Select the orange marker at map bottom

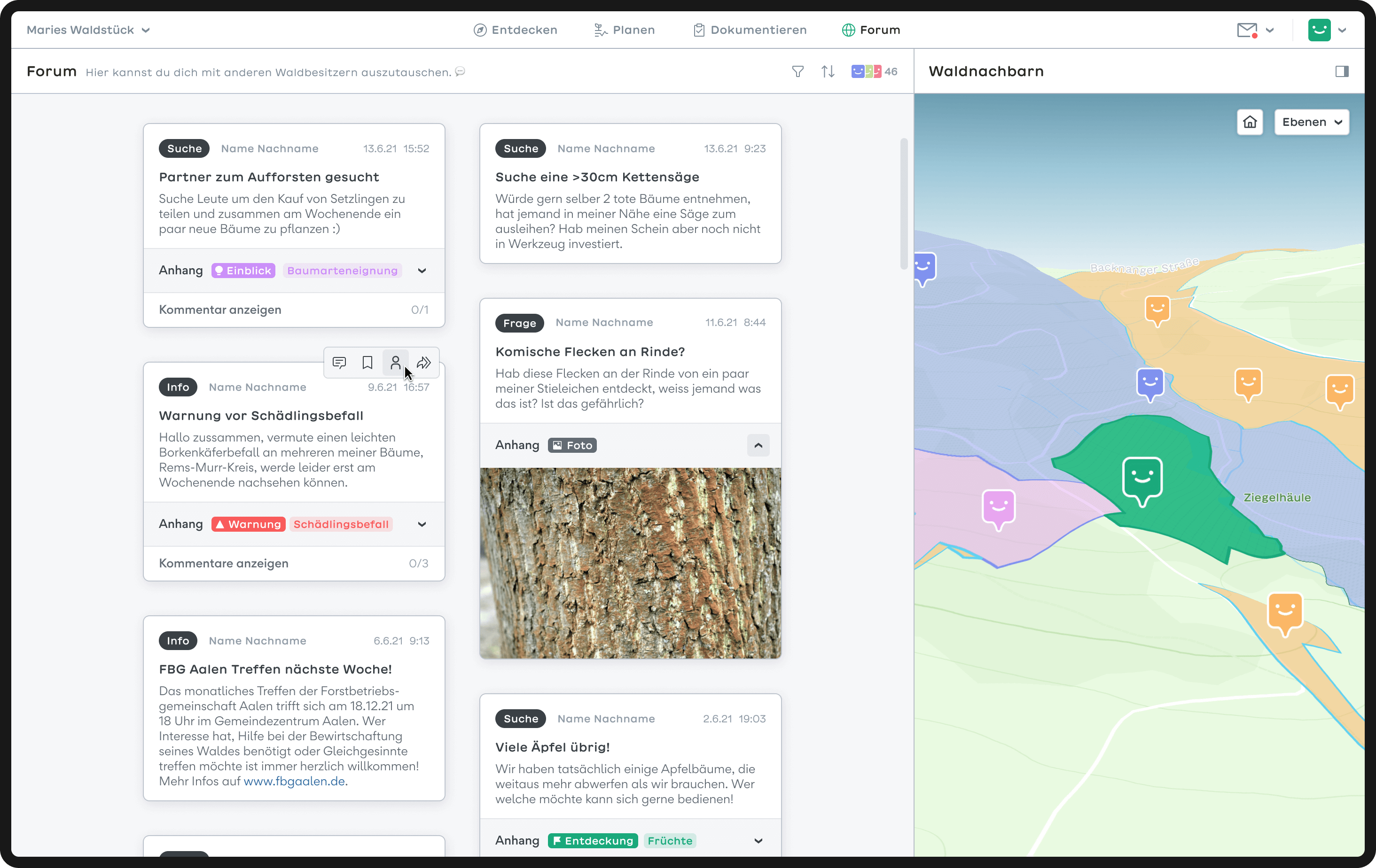(1284, 614)
